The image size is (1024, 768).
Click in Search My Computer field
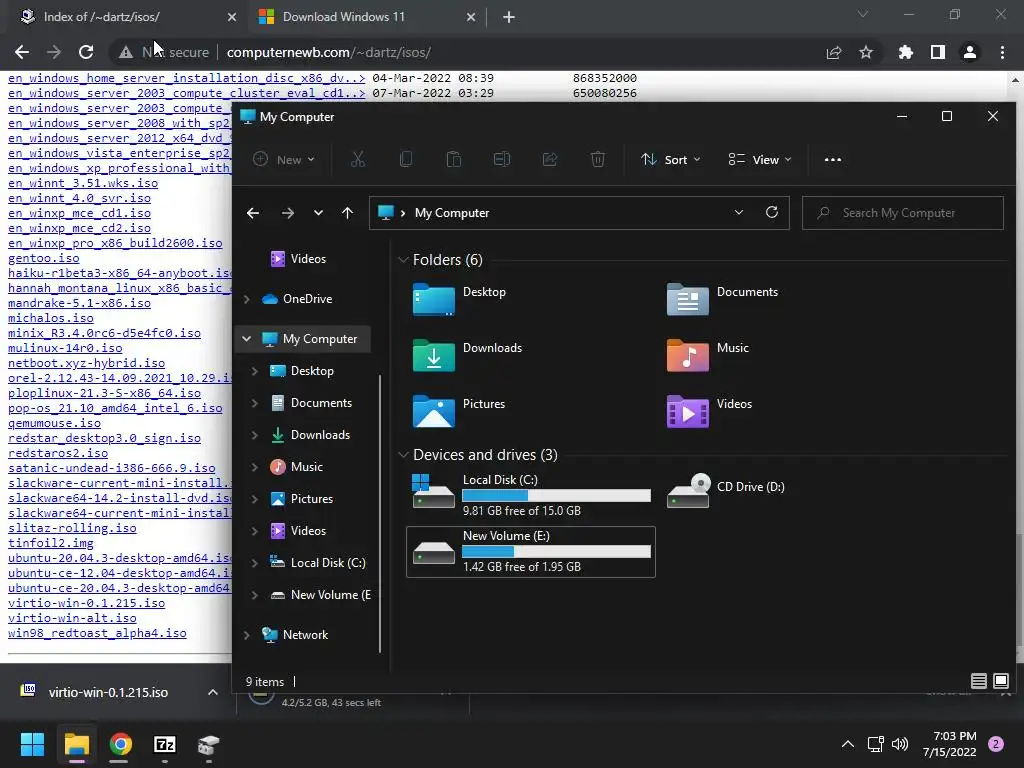tap(903, 213)
